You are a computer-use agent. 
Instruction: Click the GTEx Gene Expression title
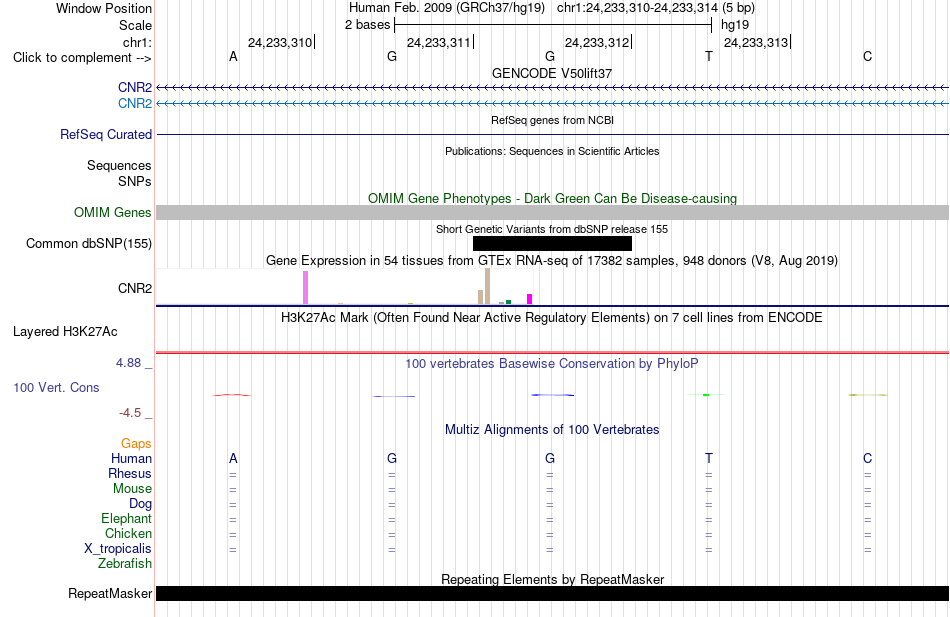tap(552, 261)
